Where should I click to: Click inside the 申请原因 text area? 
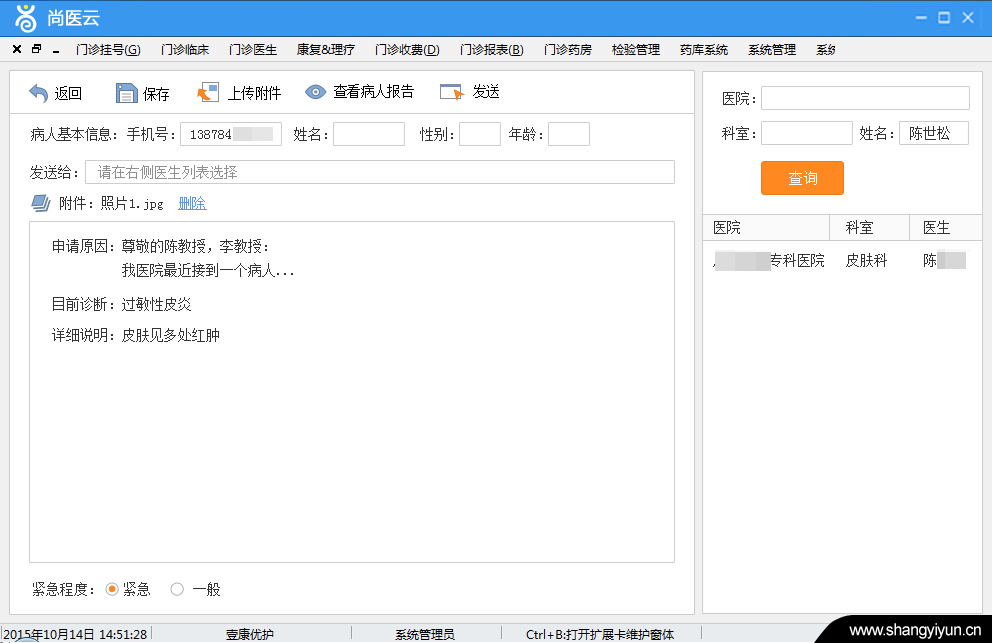click(352, 392)
